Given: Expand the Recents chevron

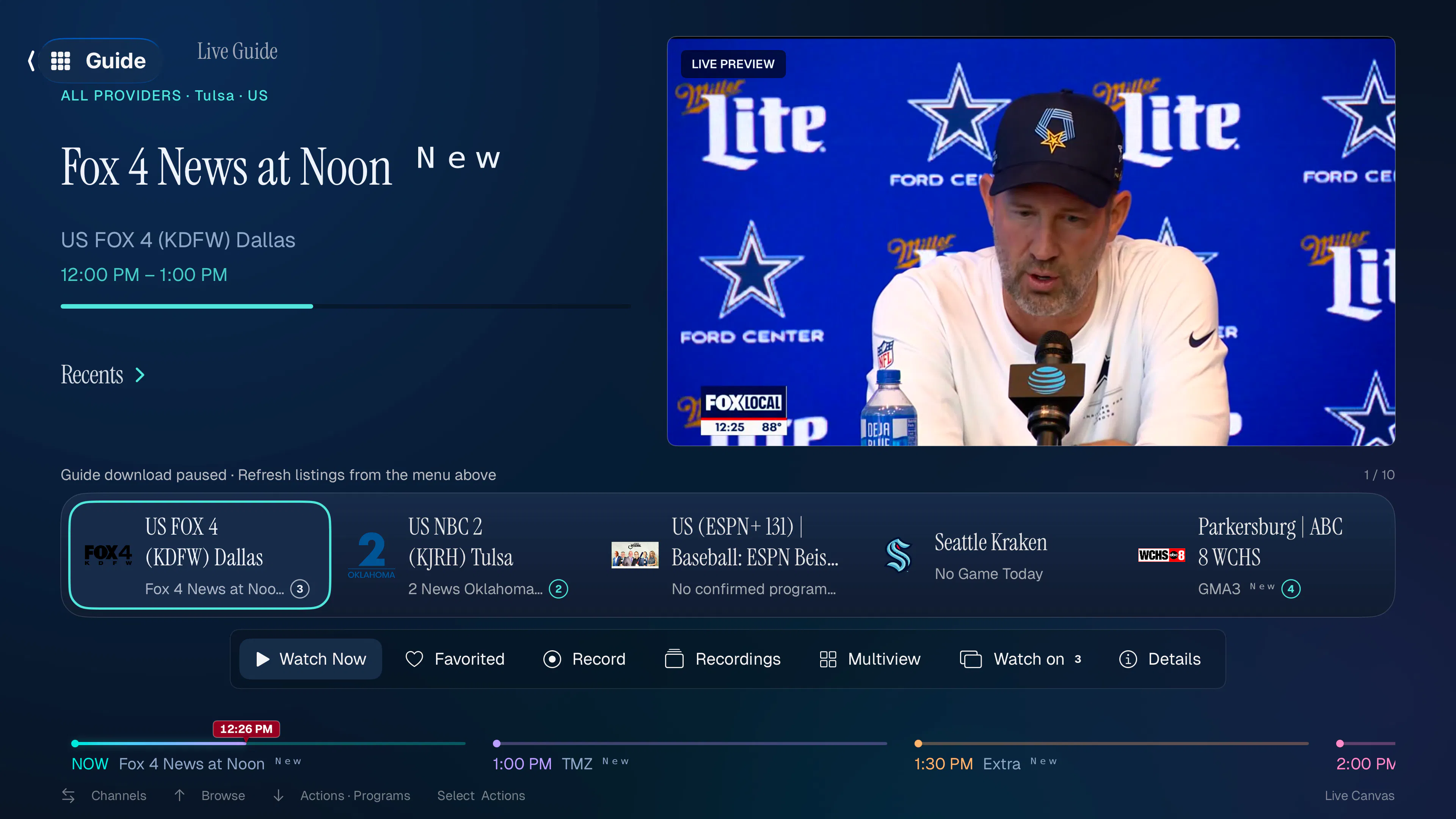Looking at the screenshot, I should (x=140, y=375).
